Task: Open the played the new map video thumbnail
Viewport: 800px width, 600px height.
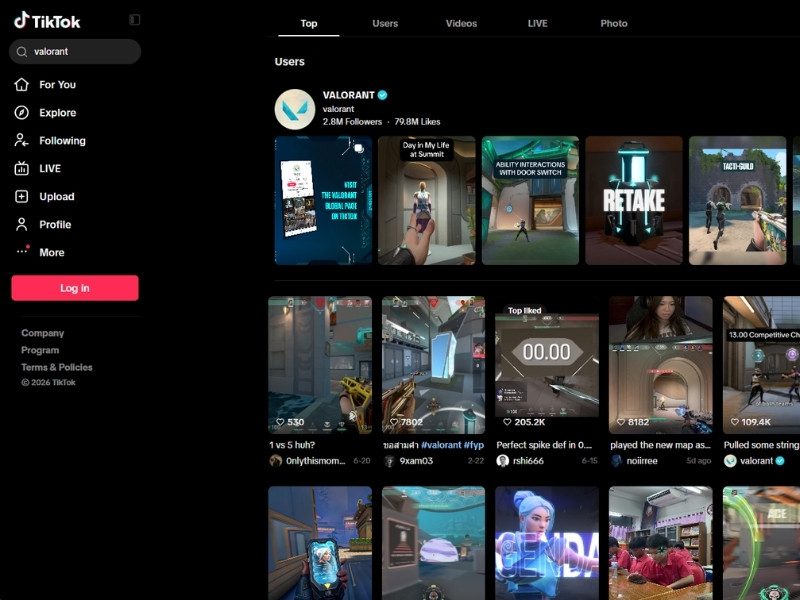Action: [x=661, y=365]
